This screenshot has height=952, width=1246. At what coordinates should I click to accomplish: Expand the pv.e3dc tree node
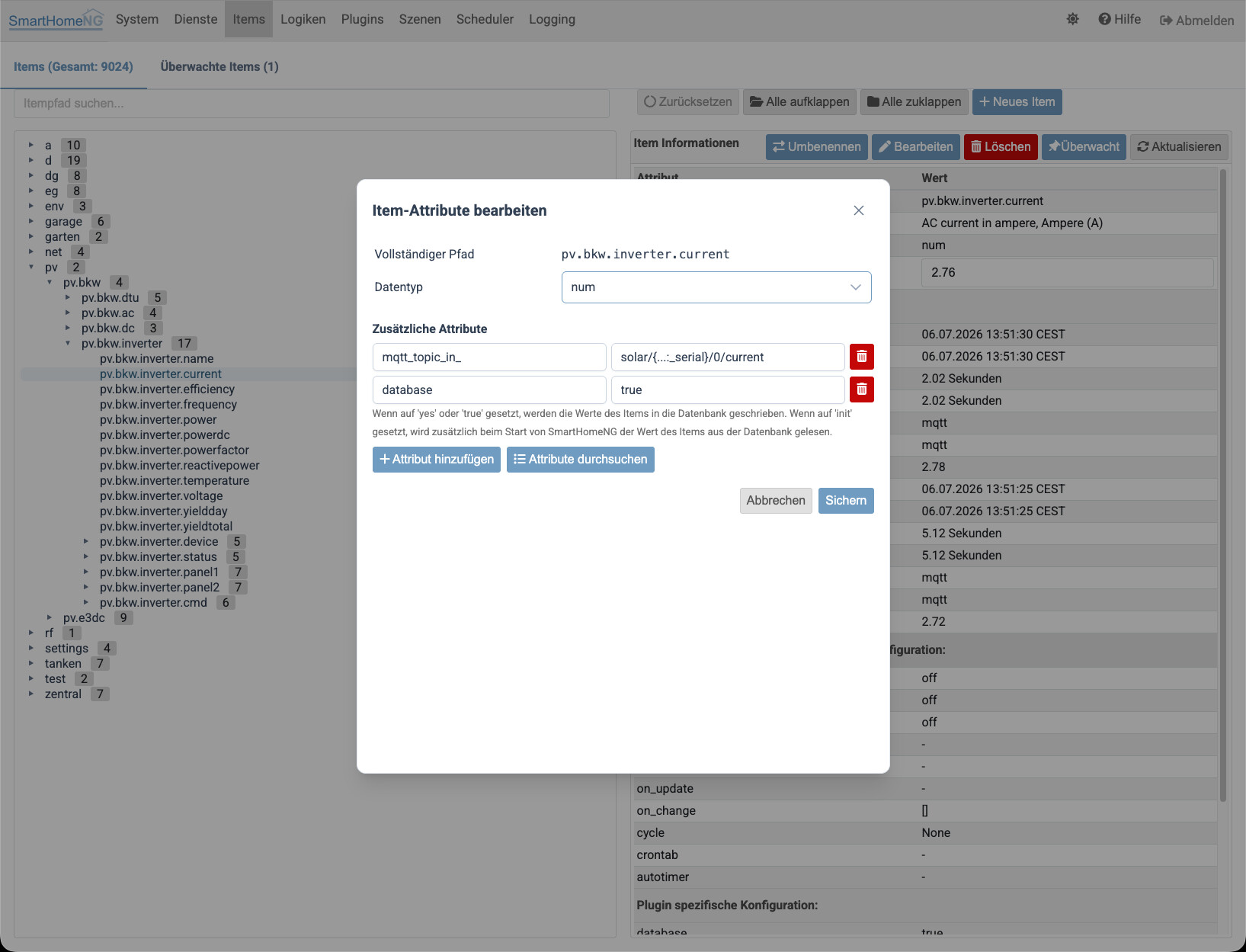pyautogui.click(x=50, y=618)
